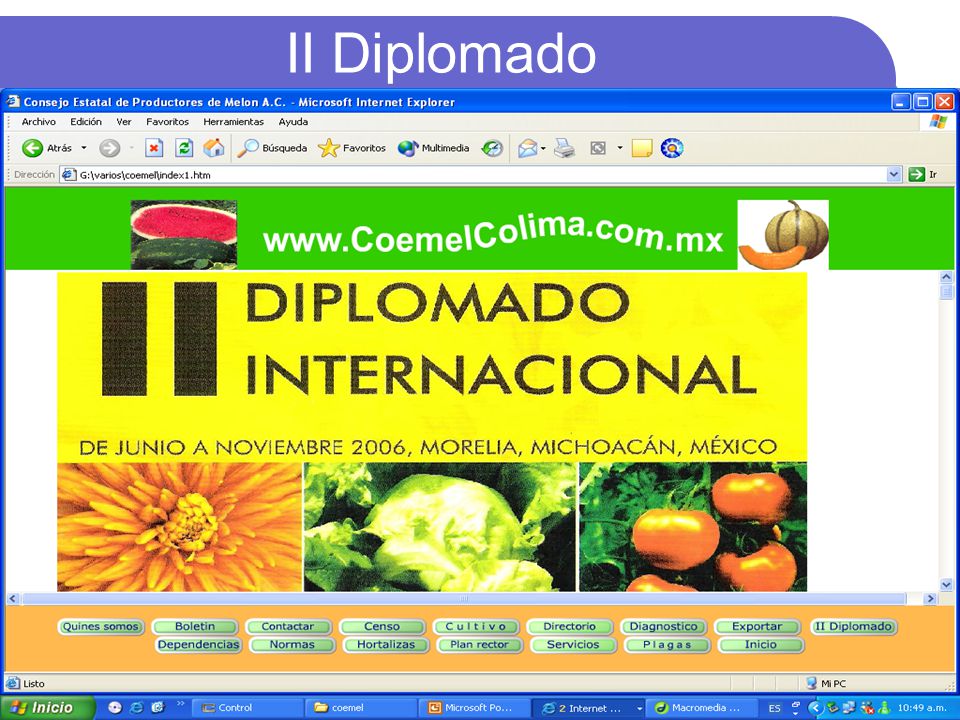This screenshot has width=960, height=720.
Task: Open the Boletin button
Action: click(x=195, y=626)
